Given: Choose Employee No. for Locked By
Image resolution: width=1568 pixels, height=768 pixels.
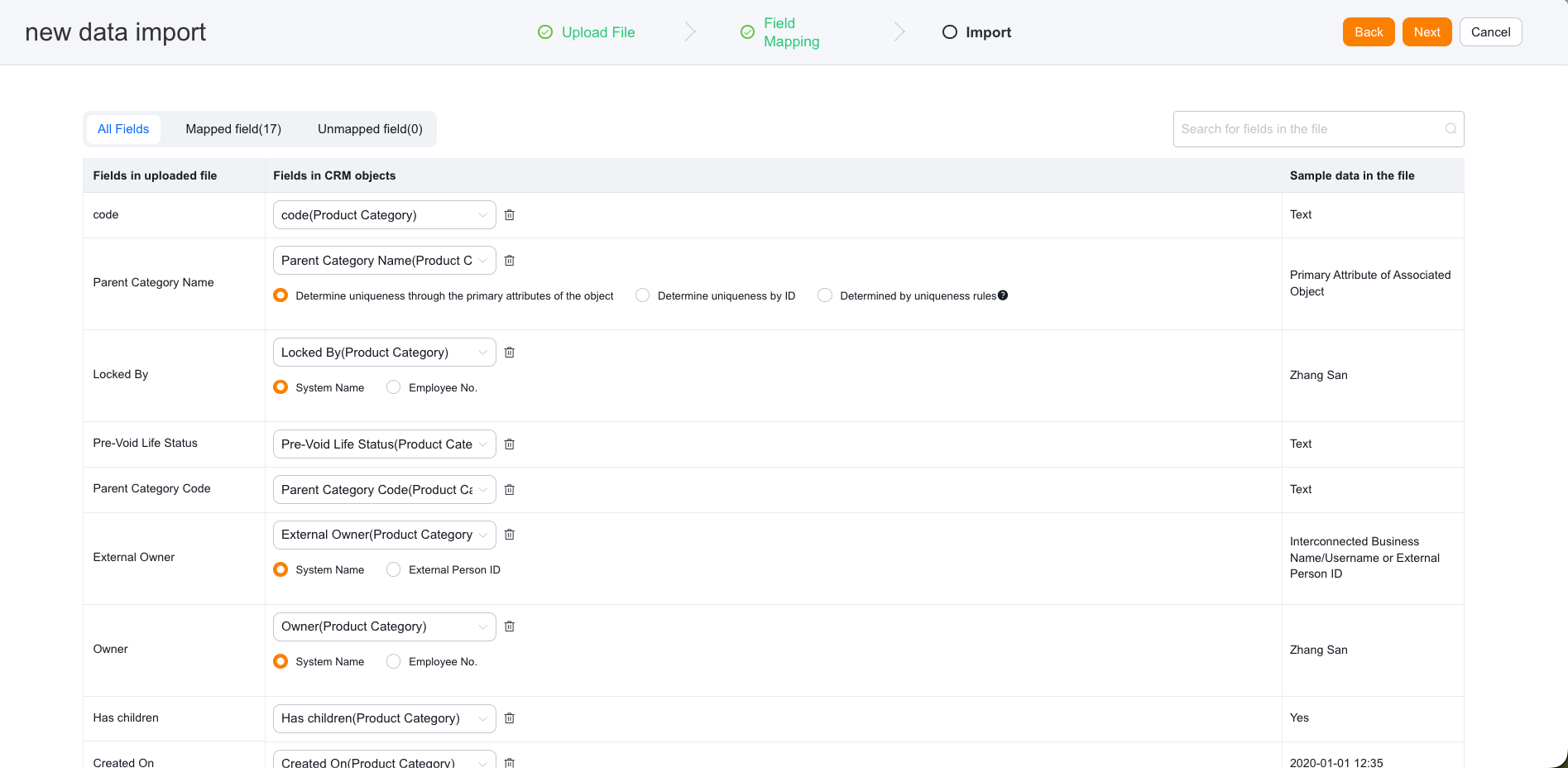Looking at the screenshot, I should coord(393,387).
